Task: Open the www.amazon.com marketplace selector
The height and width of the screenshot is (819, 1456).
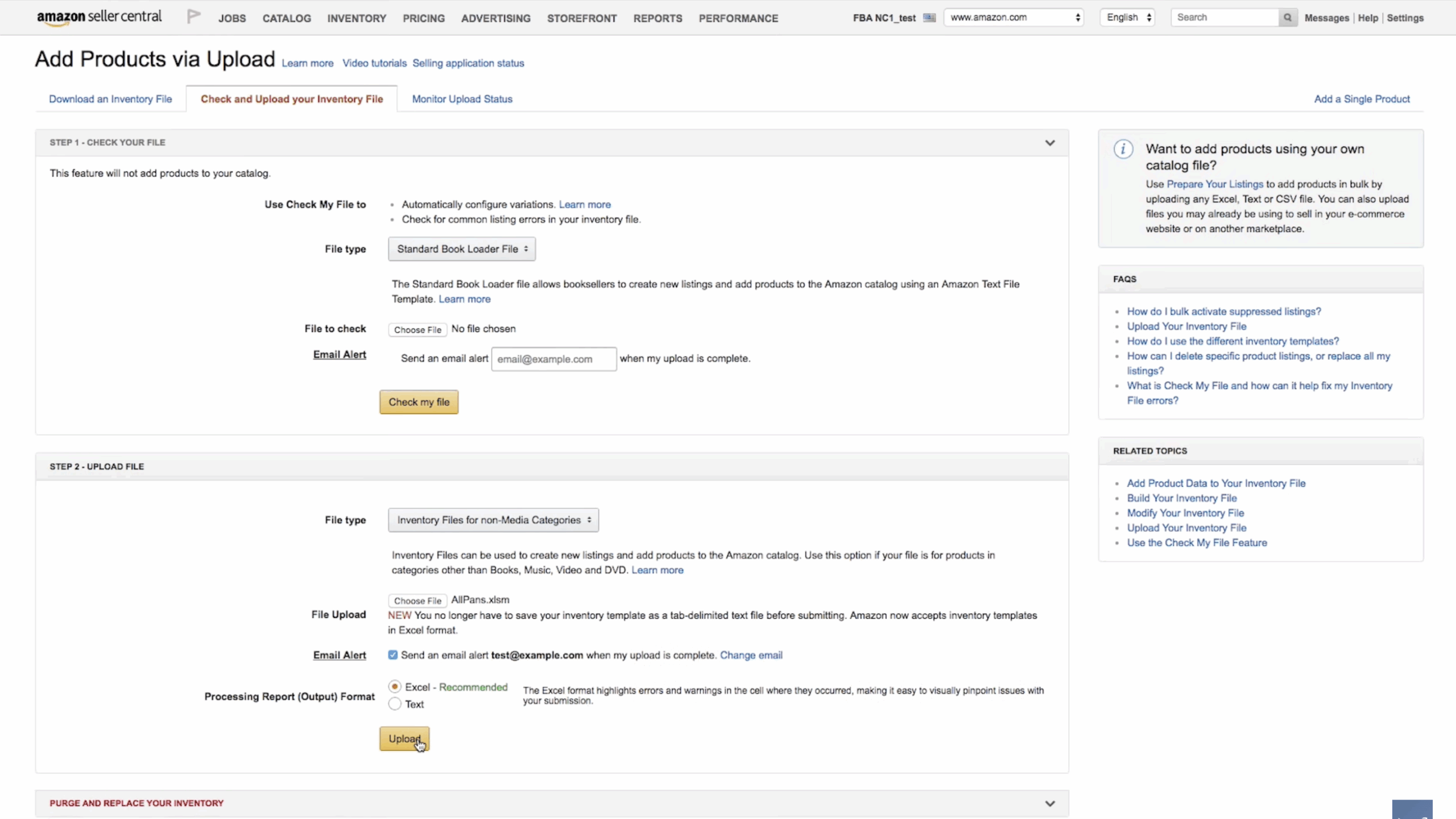Action: [1014, 18]
